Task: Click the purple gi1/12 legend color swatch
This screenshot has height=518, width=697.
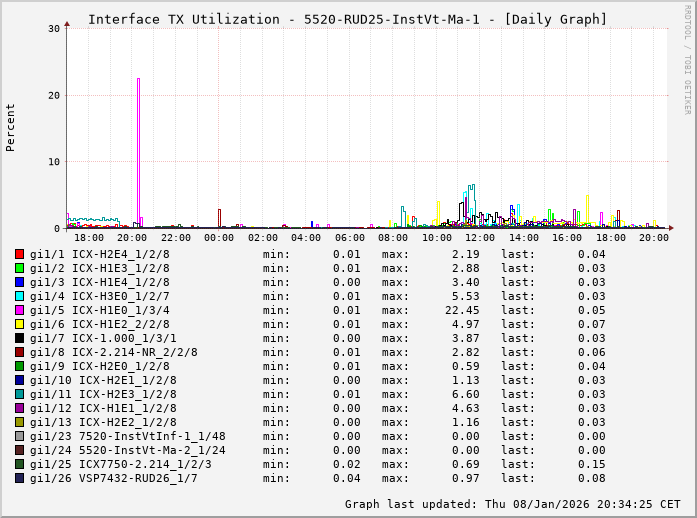Action: point(20,408)
